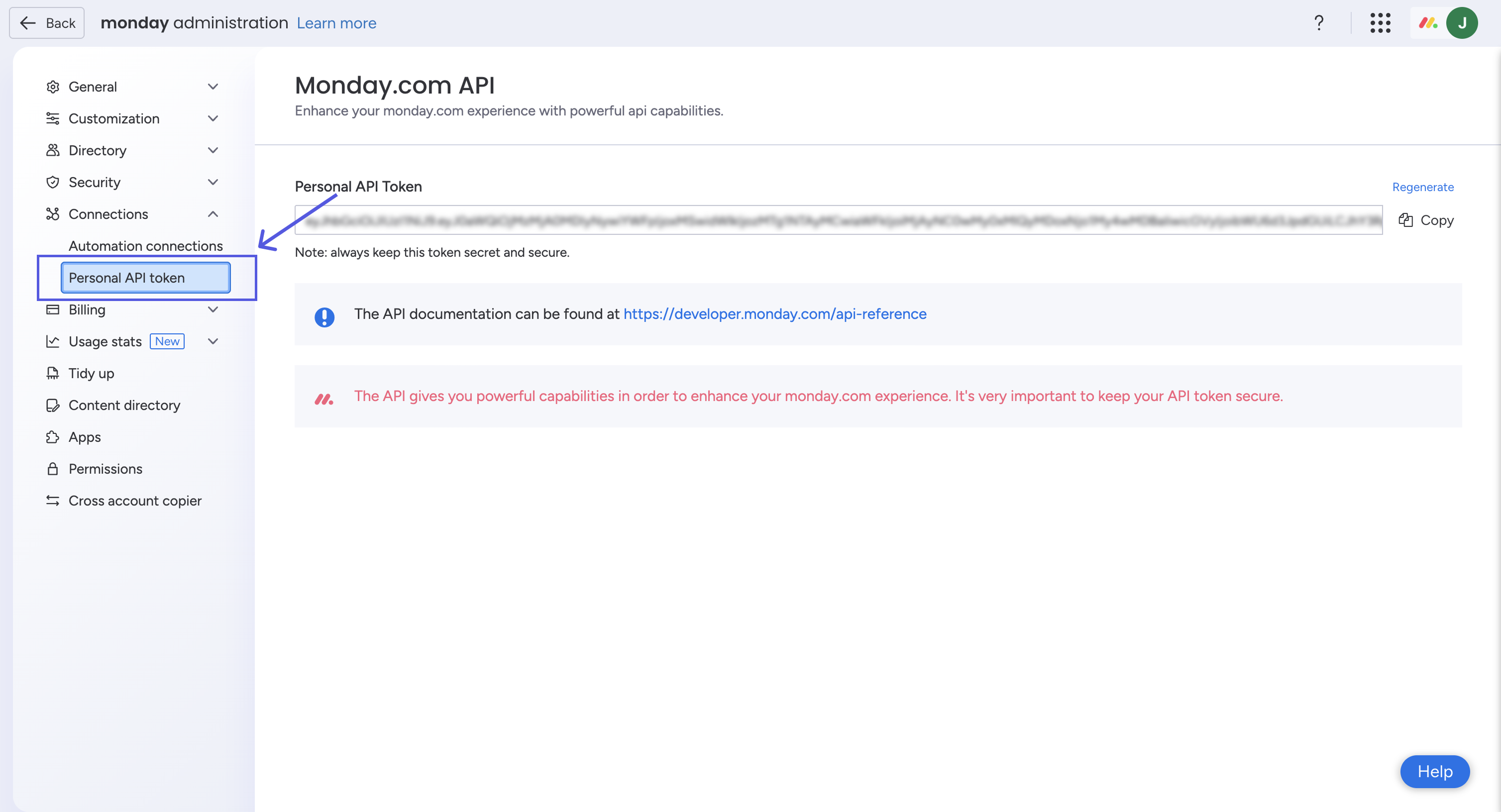Open the apps grid menu icon
This screenshot has height=812, width=1501.
pos(1380,23)
